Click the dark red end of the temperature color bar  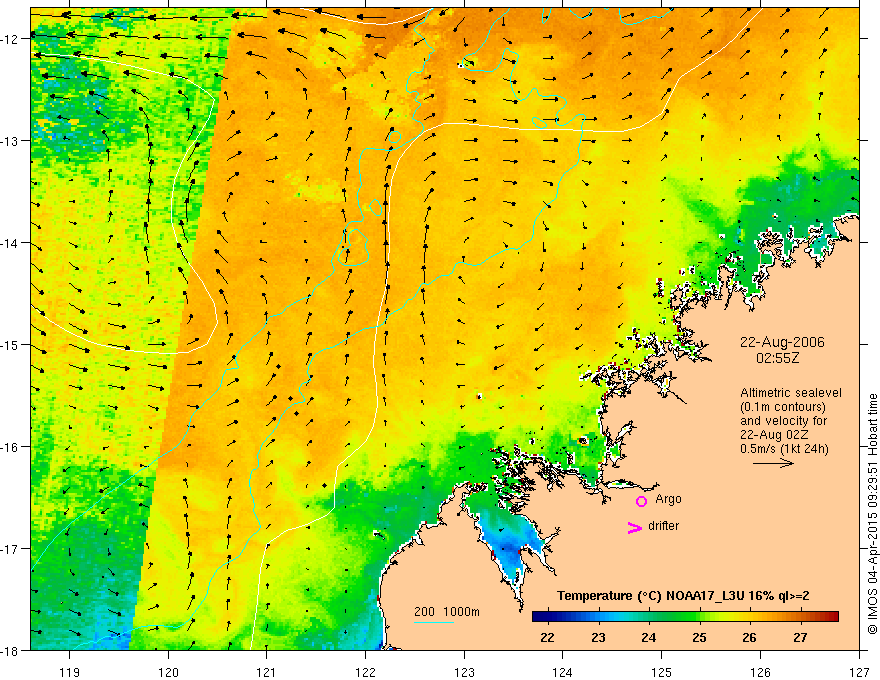pyautogui.click(x=833, y=616)
